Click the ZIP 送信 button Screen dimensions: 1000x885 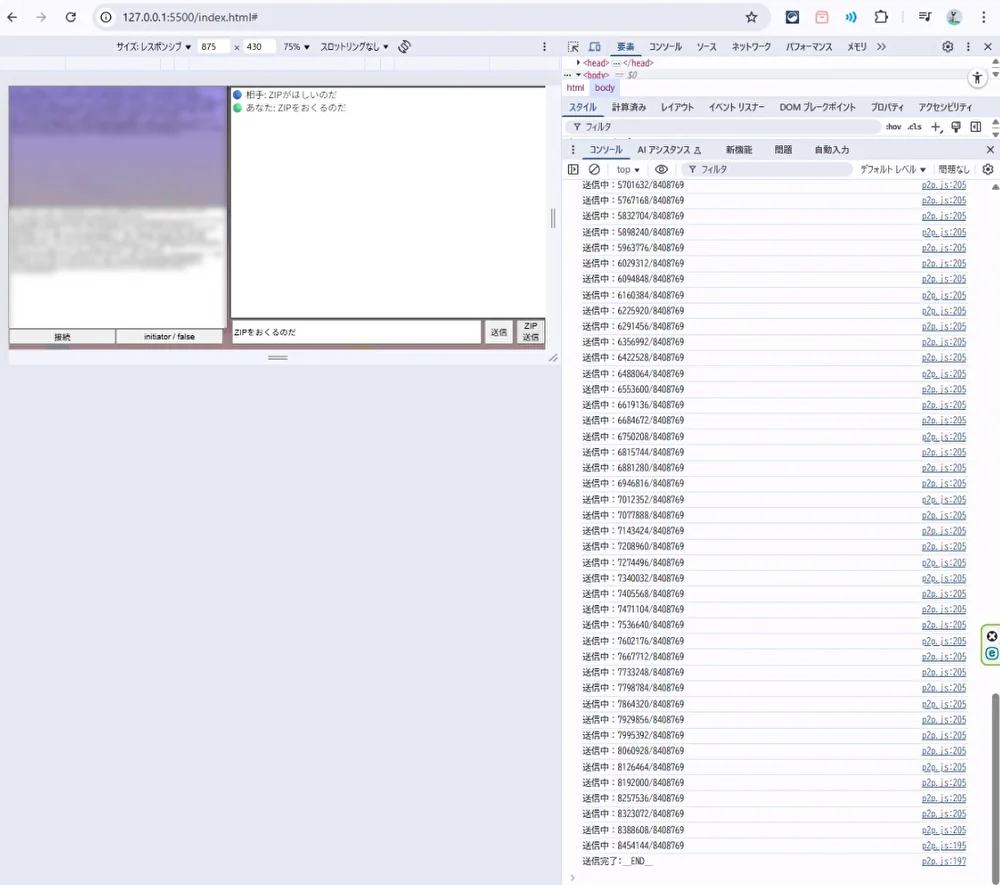point(530,332)
